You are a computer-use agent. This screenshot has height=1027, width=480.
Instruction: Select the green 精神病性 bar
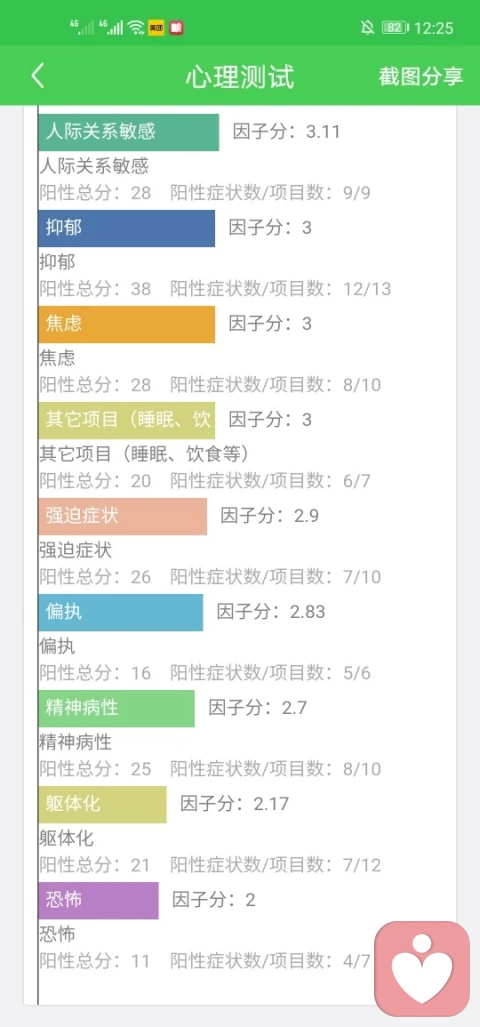click(x=117, y=708)
